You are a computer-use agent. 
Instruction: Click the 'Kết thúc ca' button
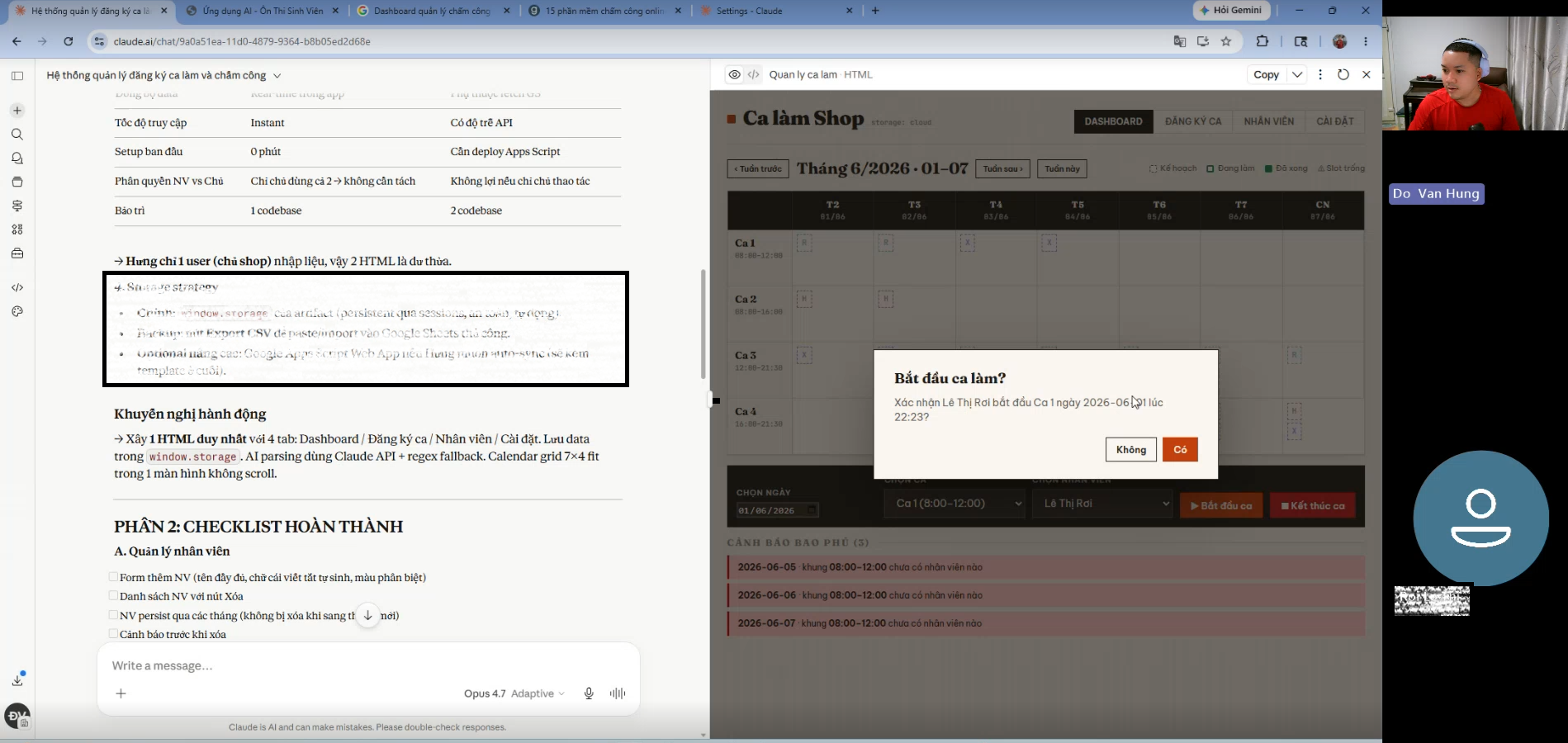pyautogui.click(x=1312, y=505)
